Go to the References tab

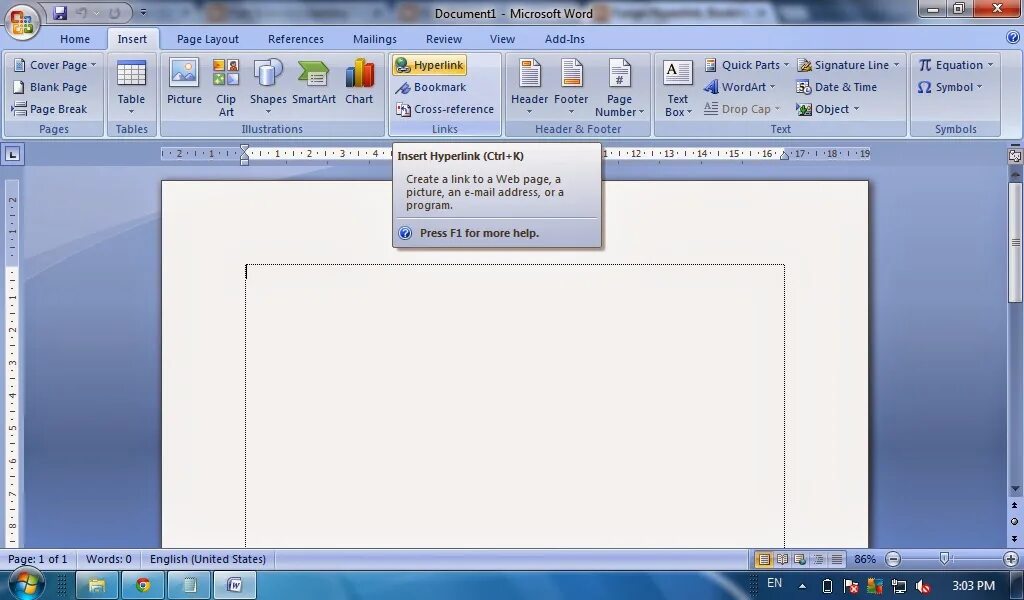point(296,39)
